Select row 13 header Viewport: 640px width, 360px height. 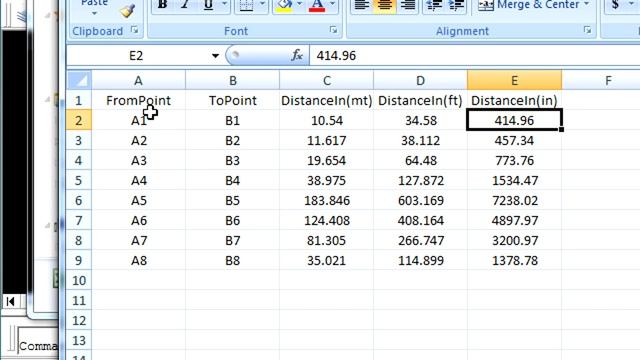coord(79,340)
